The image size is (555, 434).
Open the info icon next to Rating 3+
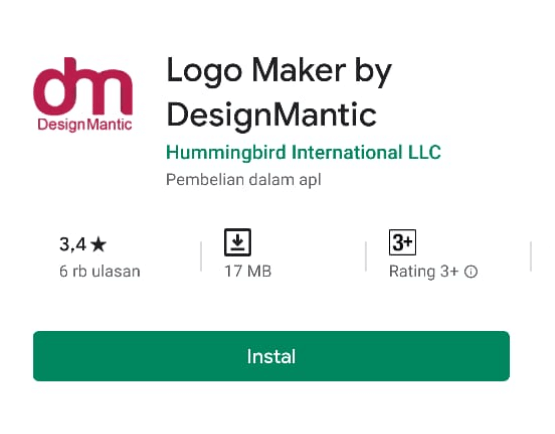point(471,272)
